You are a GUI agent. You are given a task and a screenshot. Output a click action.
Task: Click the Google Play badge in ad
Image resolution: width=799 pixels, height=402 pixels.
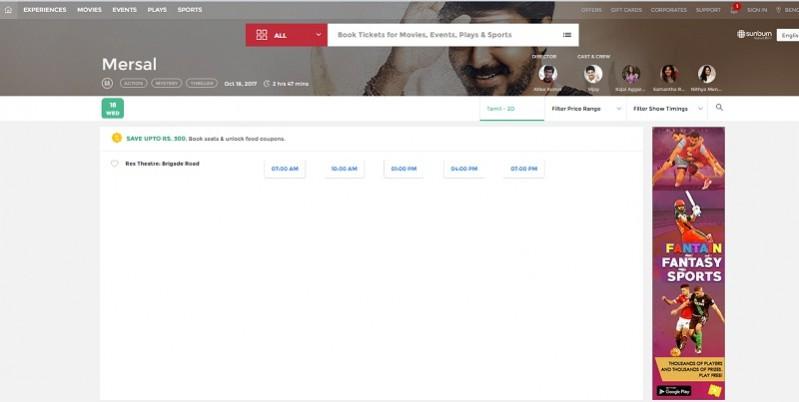coord(674,391)
